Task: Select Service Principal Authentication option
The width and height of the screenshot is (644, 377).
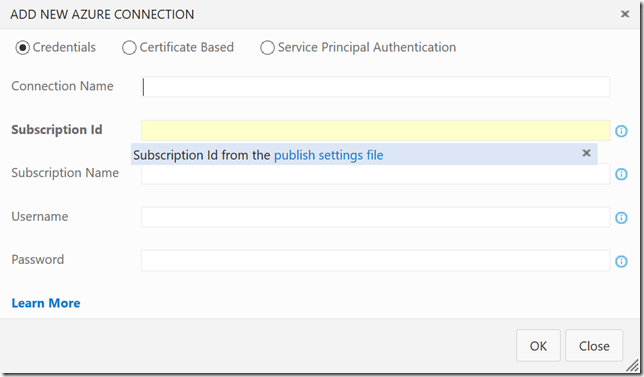Action: [x=267, y=48]
